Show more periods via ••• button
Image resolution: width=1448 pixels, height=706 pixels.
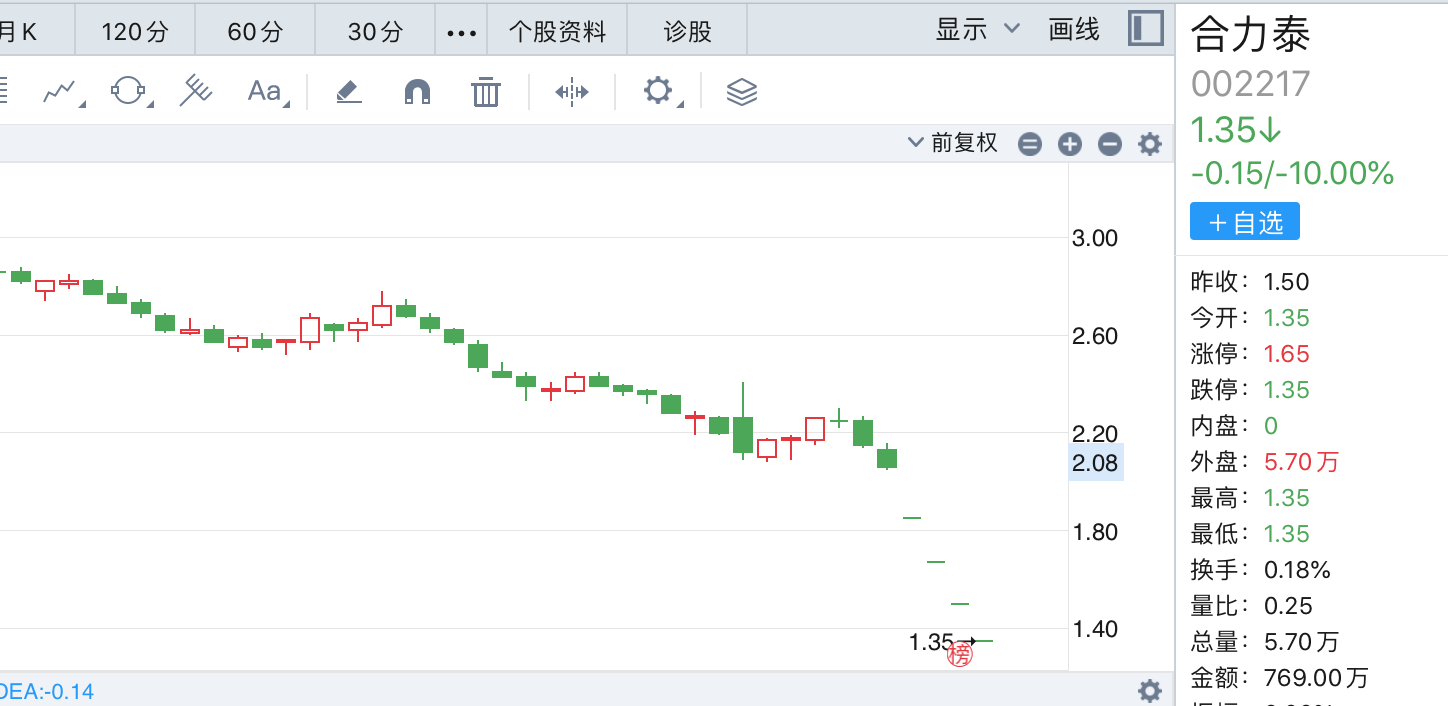[x=461, y=32]
